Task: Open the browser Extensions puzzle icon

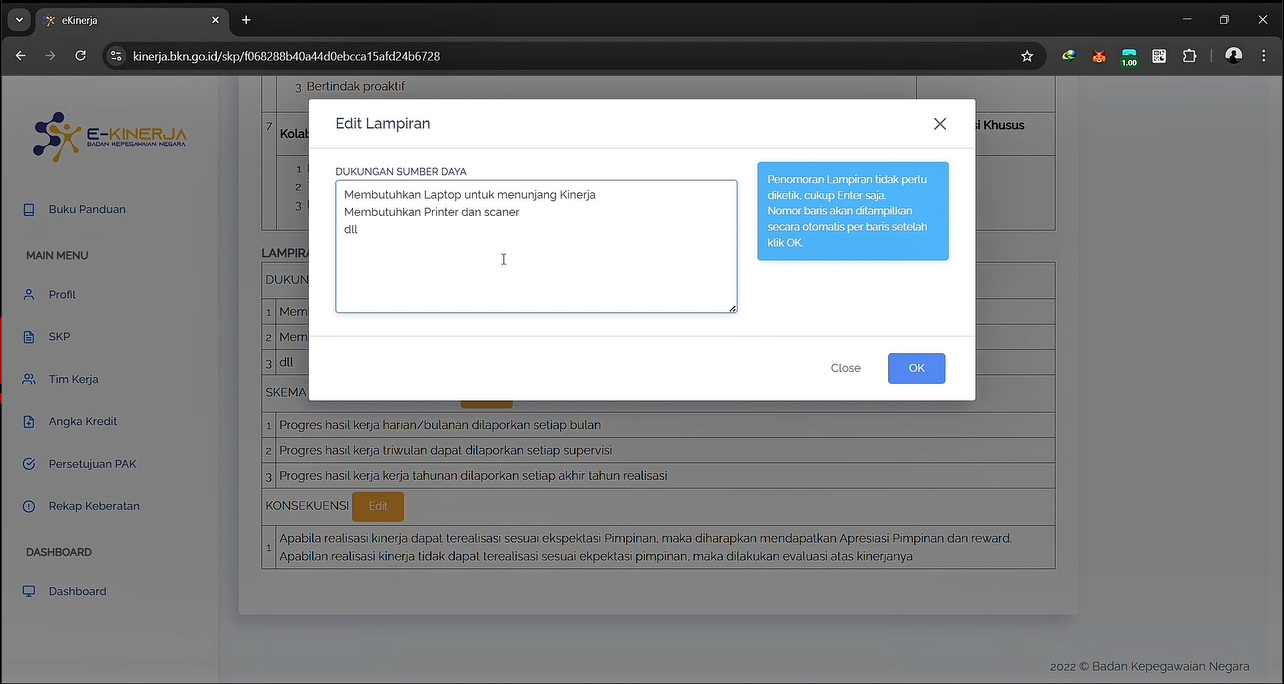Action: pos(1189,56)
